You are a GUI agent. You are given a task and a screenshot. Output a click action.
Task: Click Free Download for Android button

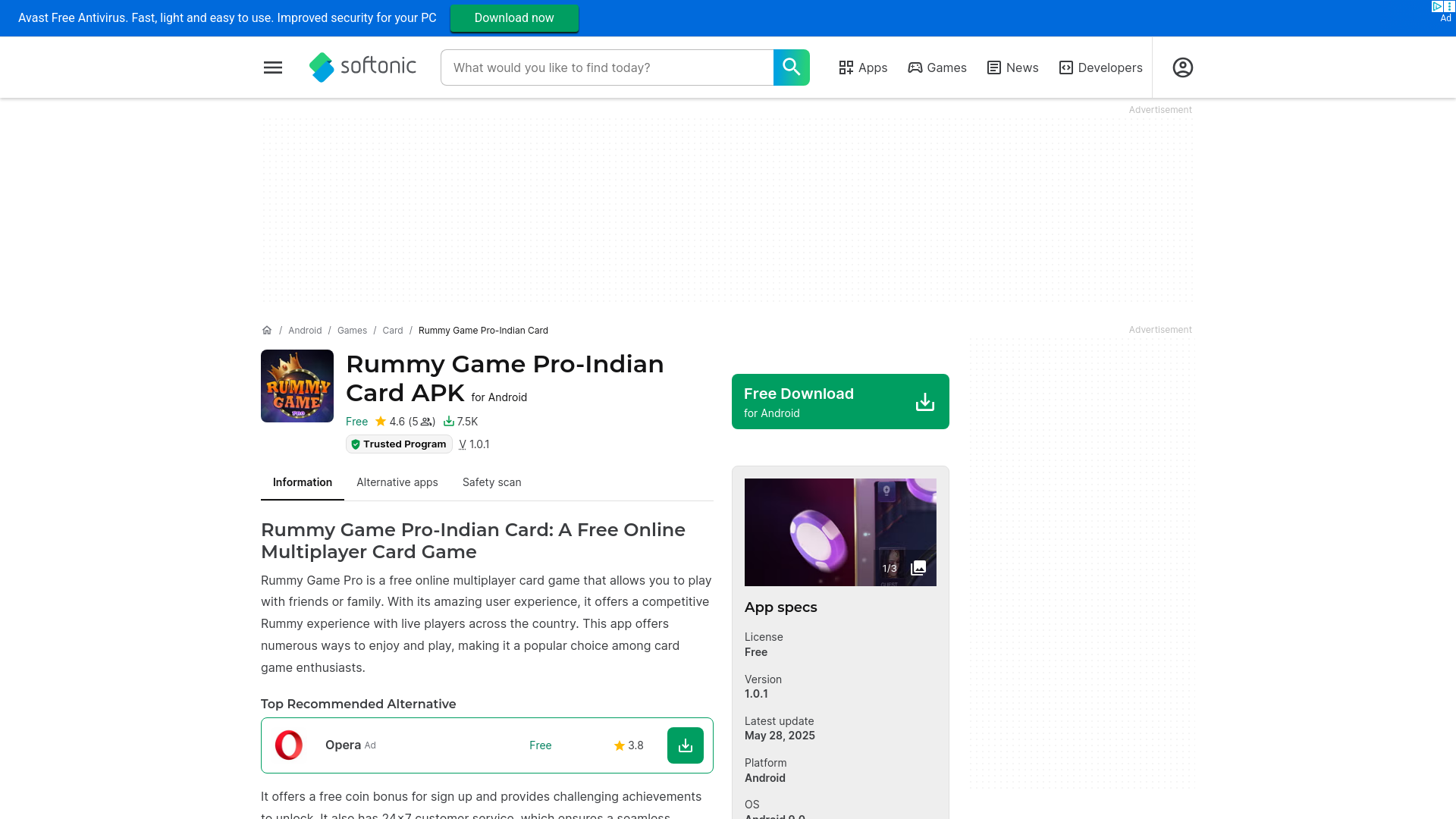[840, 401]
